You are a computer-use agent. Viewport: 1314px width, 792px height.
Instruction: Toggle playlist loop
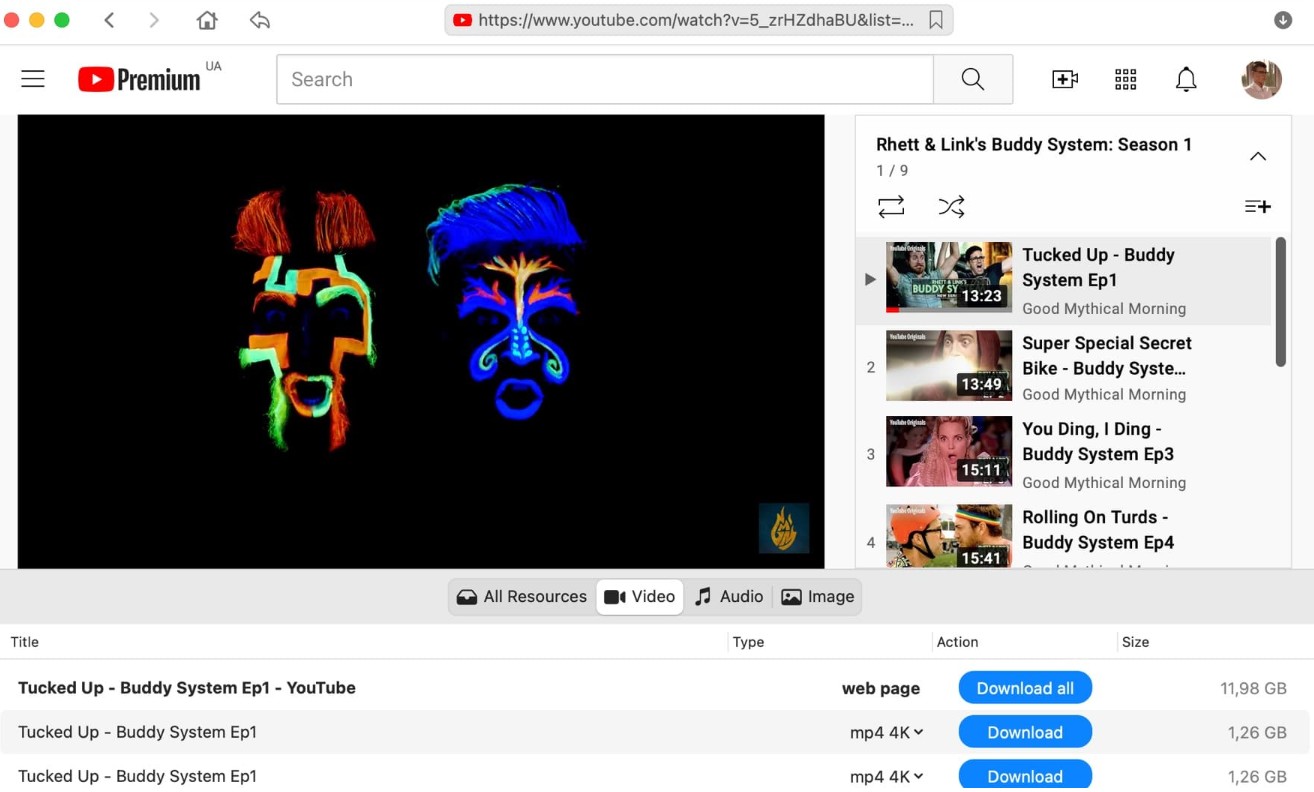tap(891, 207)
